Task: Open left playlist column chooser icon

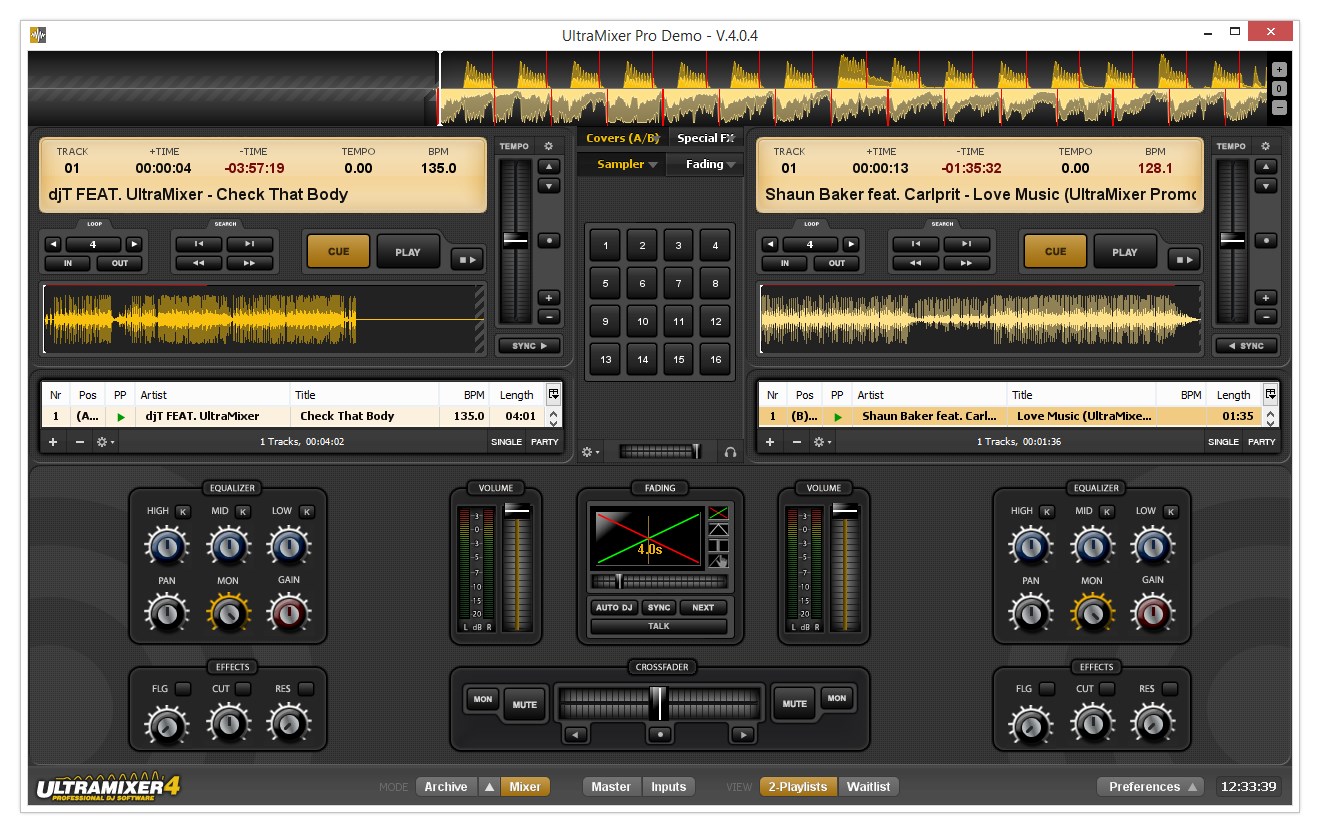Action: (553, 394)
